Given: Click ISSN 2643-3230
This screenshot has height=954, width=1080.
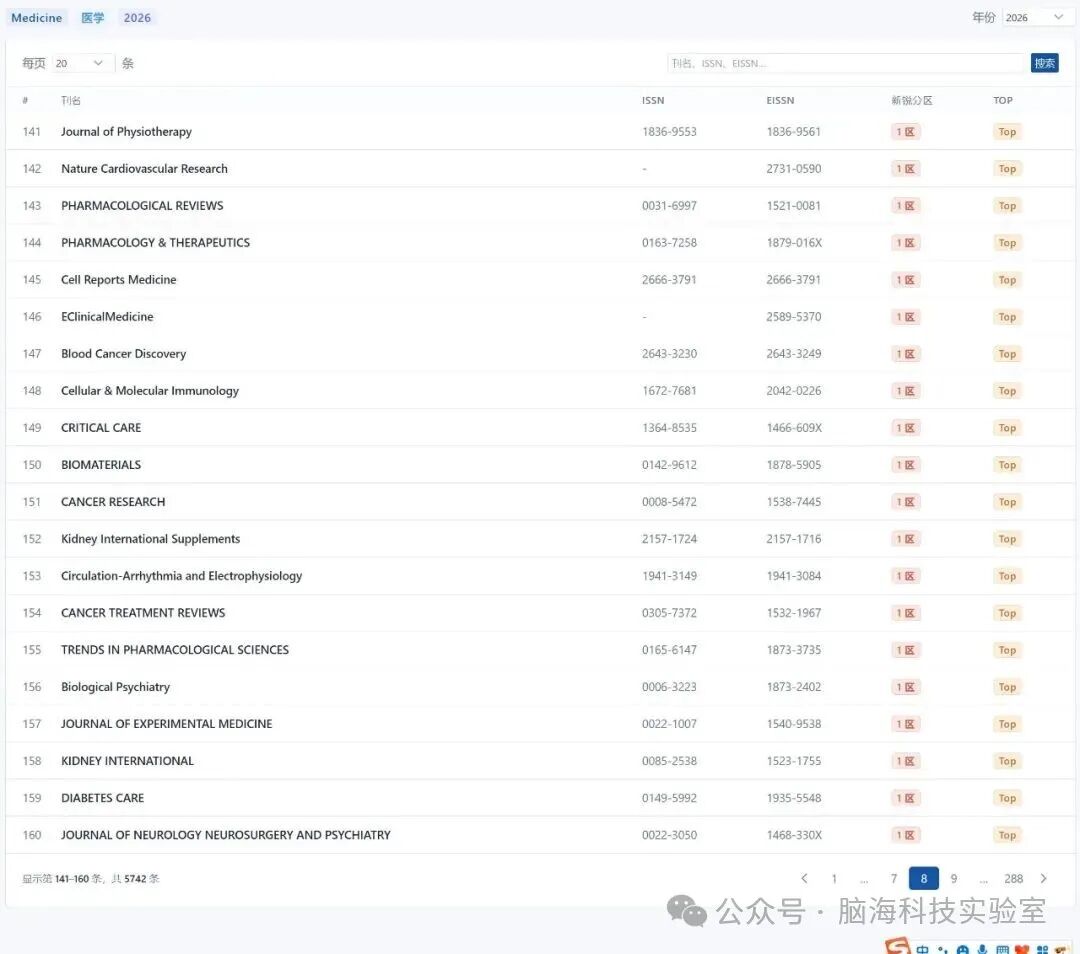Looking at the screenshot, I should [669, 354].
